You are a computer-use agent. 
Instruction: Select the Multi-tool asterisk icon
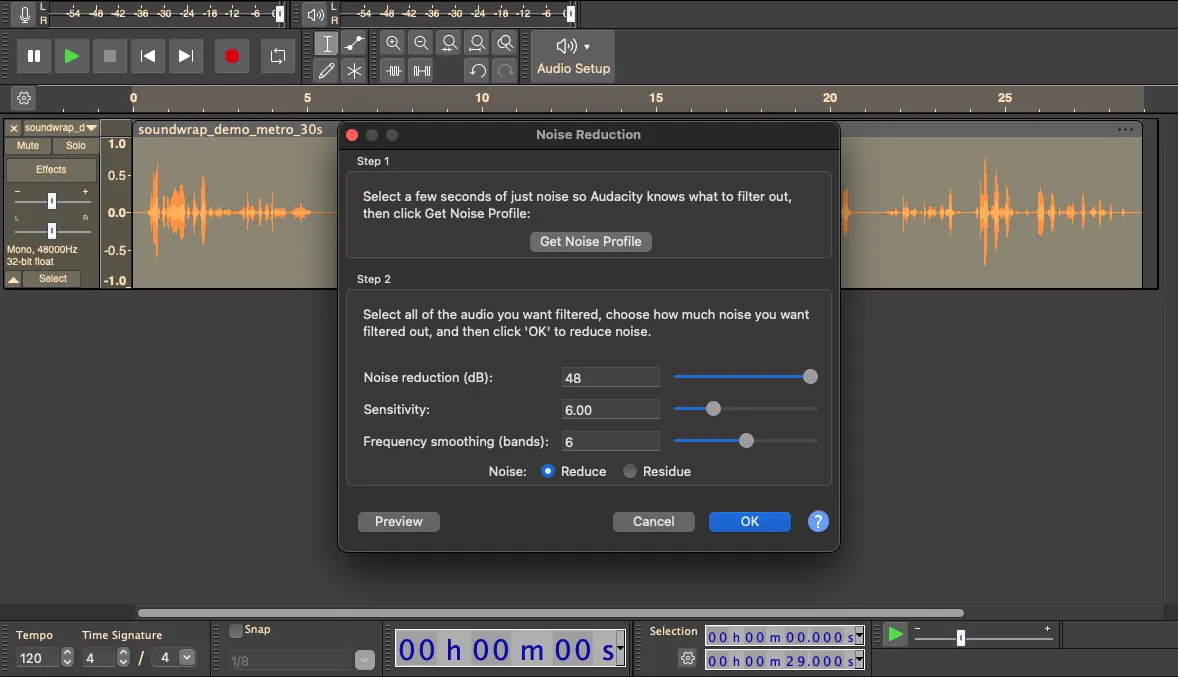pyautogui.click(x=354, y=71)
